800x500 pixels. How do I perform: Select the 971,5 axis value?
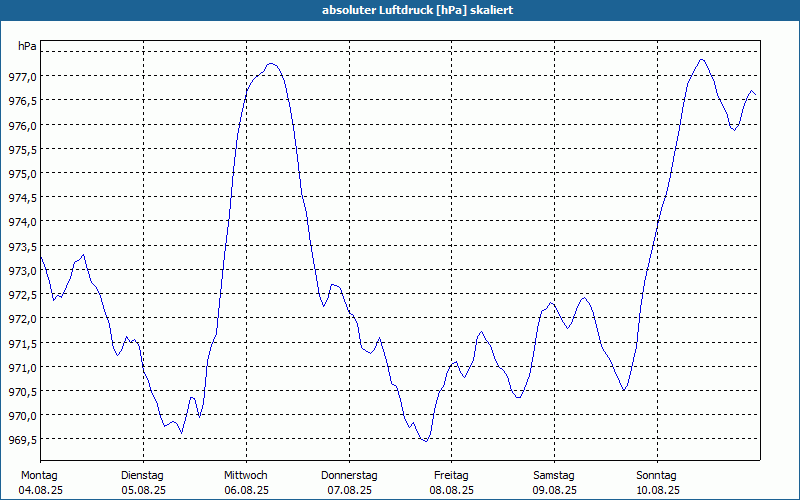[23, 343]
